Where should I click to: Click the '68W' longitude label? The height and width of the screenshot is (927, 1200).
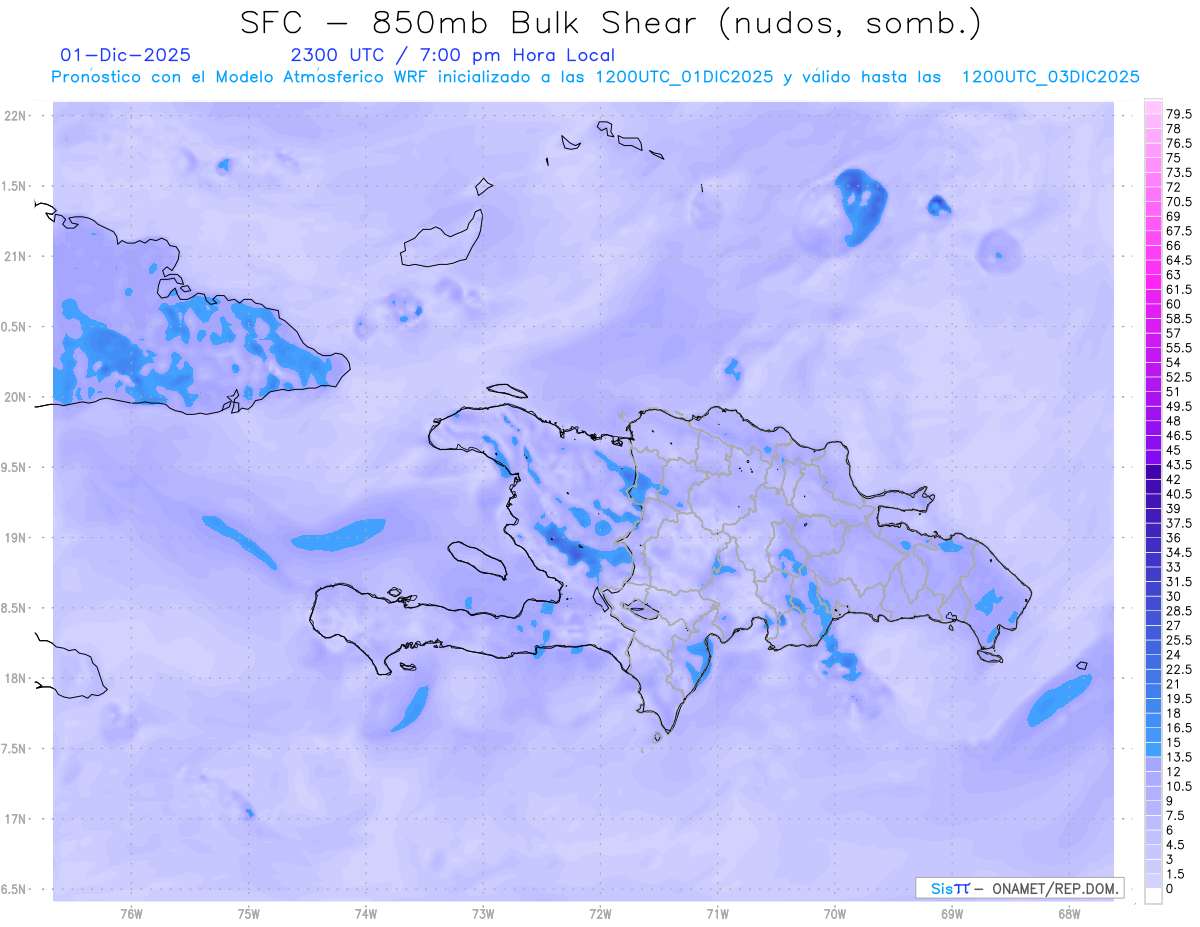coord(1069,914)
